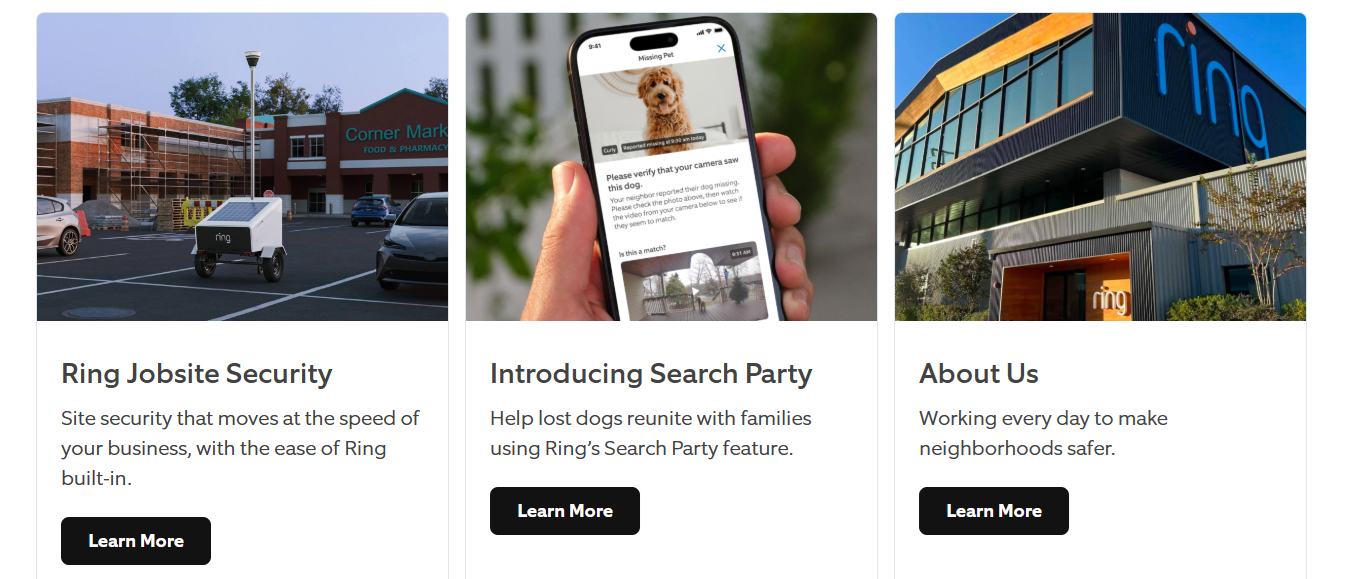This screenshot has width=1345, height=579.
Task: Open Learn More under Introducing Search Party
Action: click(x=565, y=511)
